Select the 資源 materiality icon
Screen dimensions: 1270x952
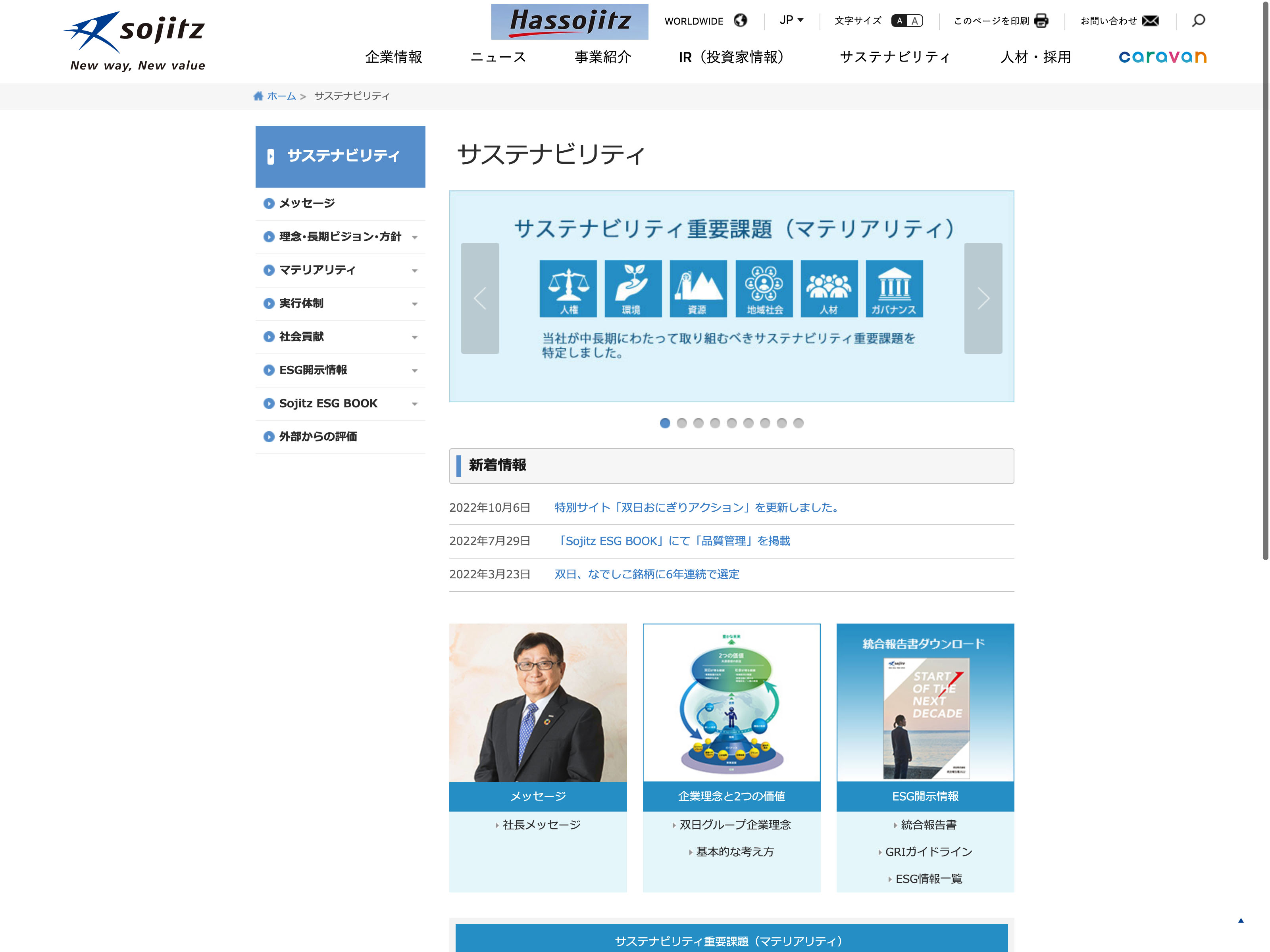(x=698, y=289)
